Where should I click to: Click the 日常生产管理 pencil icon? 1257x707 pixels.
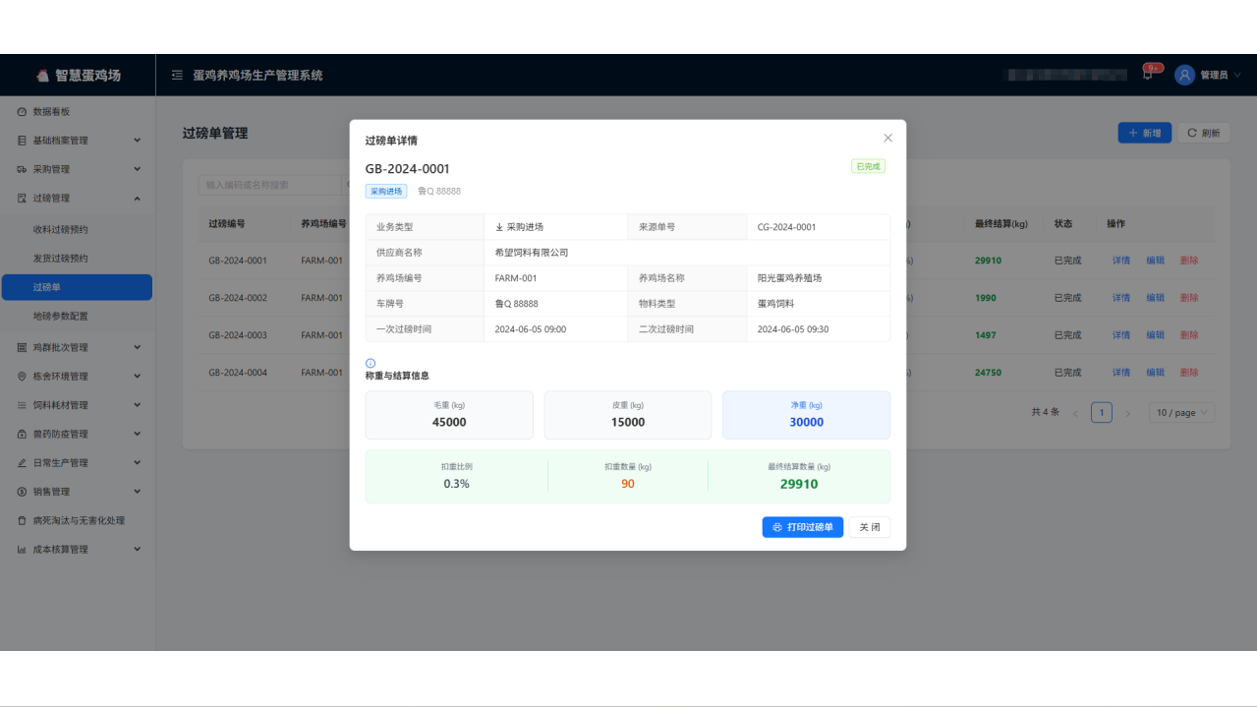pyautogui.click(x=22, y=463)
